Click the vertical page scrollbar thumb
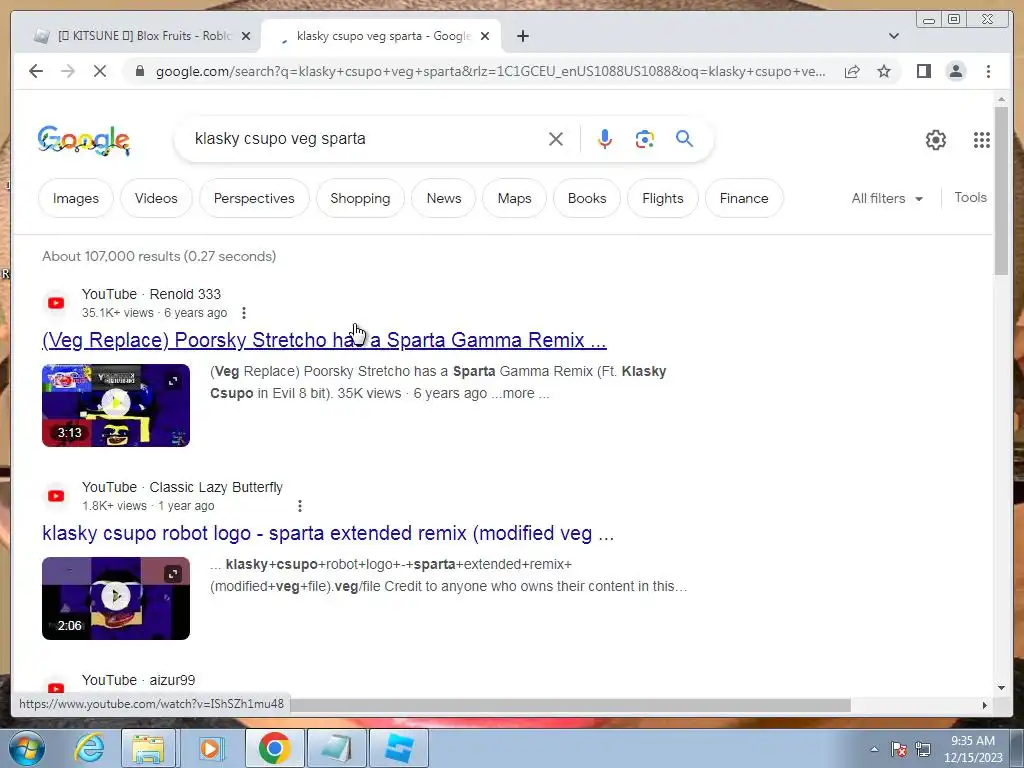 point(1001,191)
